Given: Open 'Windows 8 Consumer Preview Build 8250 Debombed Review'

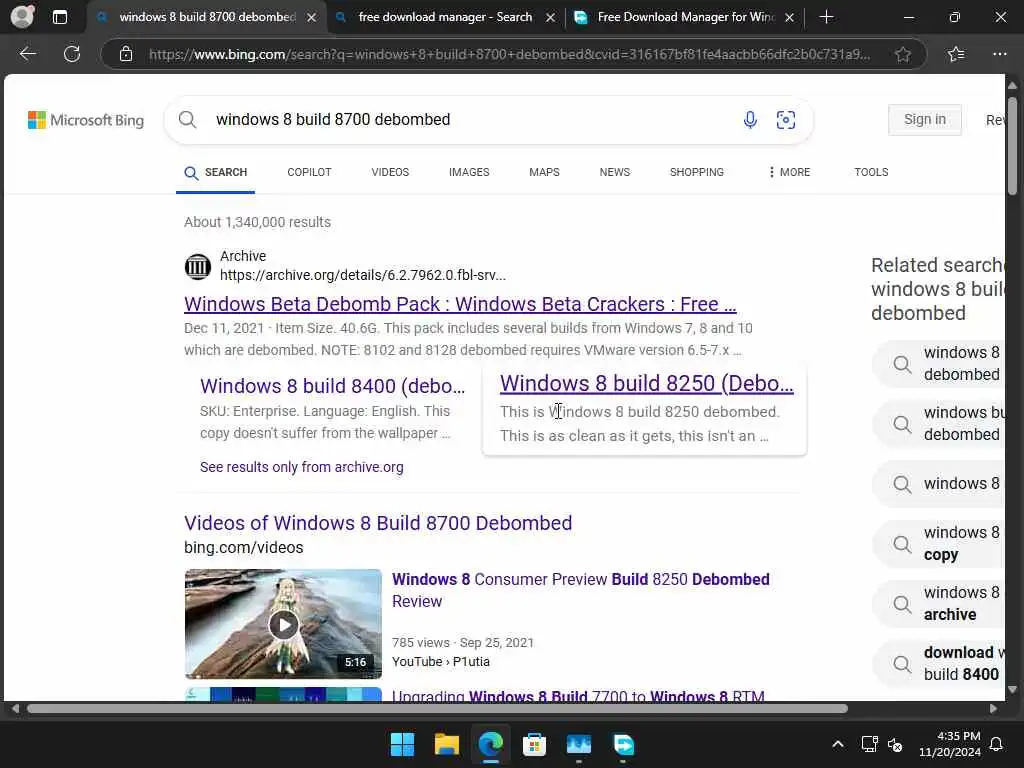Looking at the screenshot, I should pos(581,590).
